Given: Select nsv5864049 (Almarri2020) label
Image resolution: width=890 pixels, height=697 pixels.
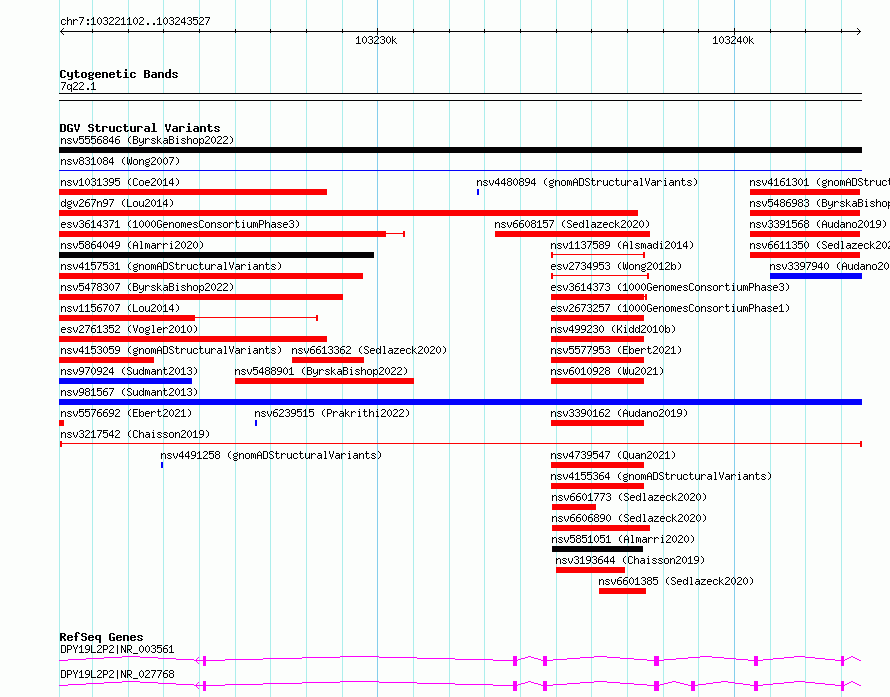Looking at the screenshot, I should pos(132,245).
